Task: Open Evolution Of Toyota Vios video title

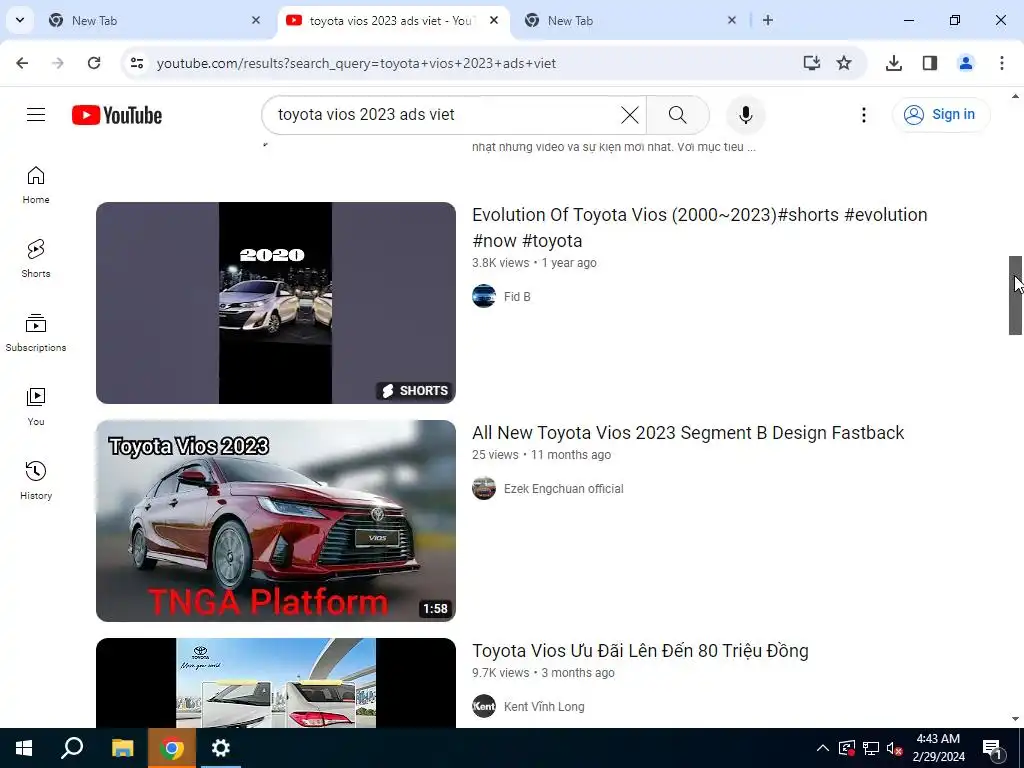Action: [699, 227]
